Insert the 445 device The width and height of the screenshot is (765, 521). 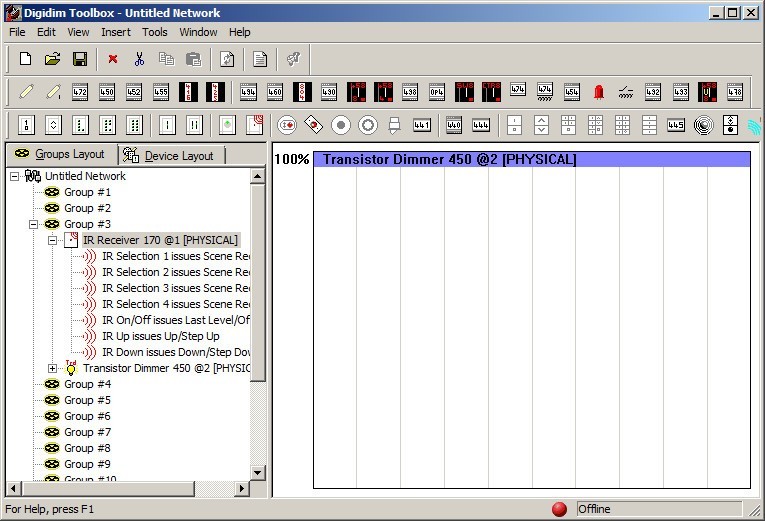click(x=676, y=125)
